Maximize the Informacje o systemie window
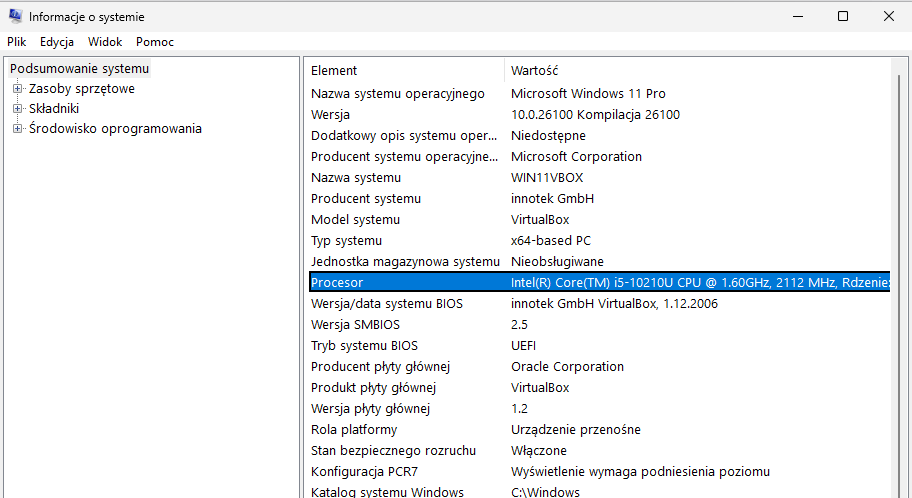This screenshot has height=498, width=912. coord(843,16)
